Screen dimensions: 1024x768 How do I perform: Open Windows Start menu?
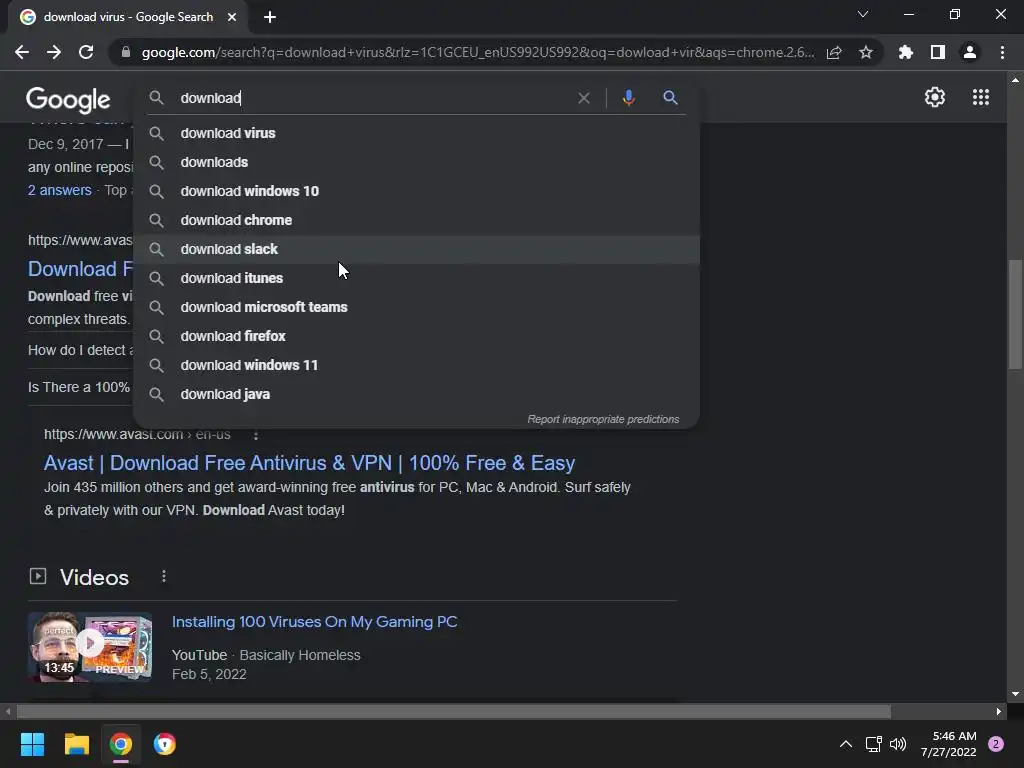pyautogui.click(x=32, y=744)
